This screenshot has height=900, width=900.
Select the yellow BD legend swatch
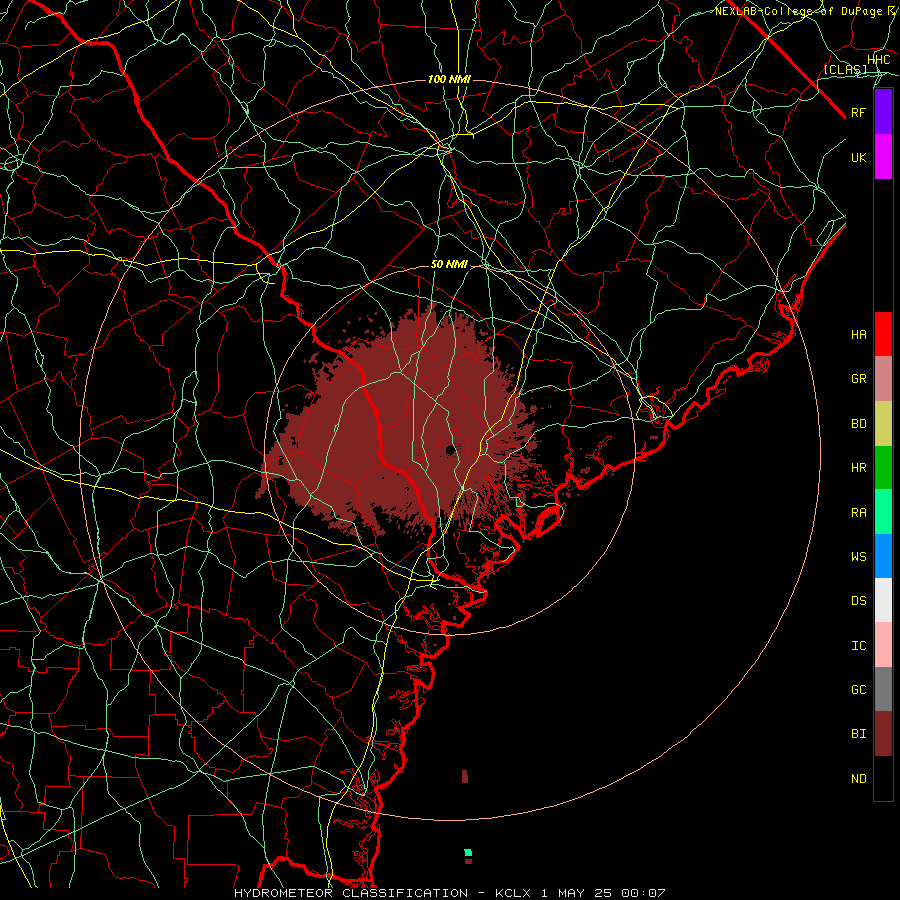point(883,424)
